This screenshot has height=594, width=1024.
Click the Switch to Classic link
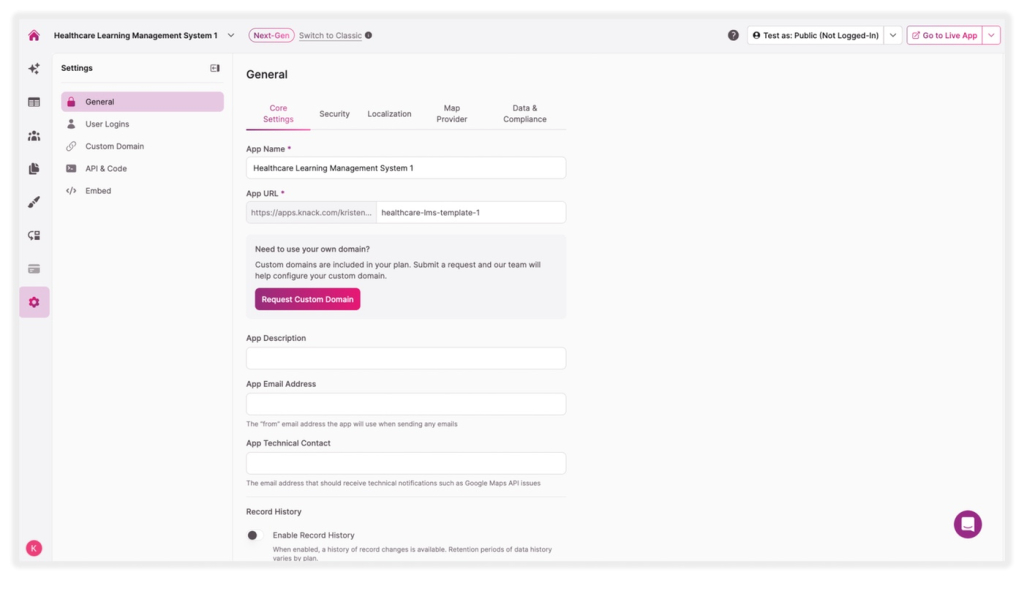(x=330, y=33)
